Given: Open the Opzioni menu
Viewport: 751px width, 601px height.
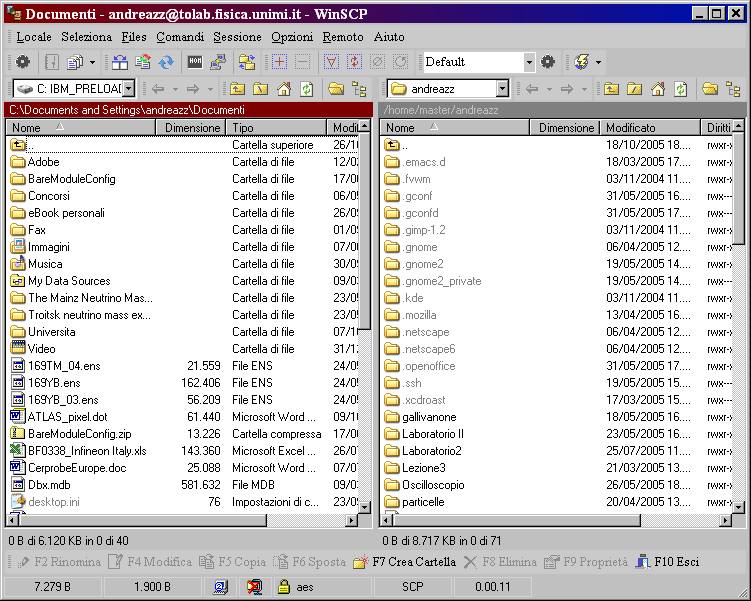Looking at the screenshot, I should [x=292, y=37].
